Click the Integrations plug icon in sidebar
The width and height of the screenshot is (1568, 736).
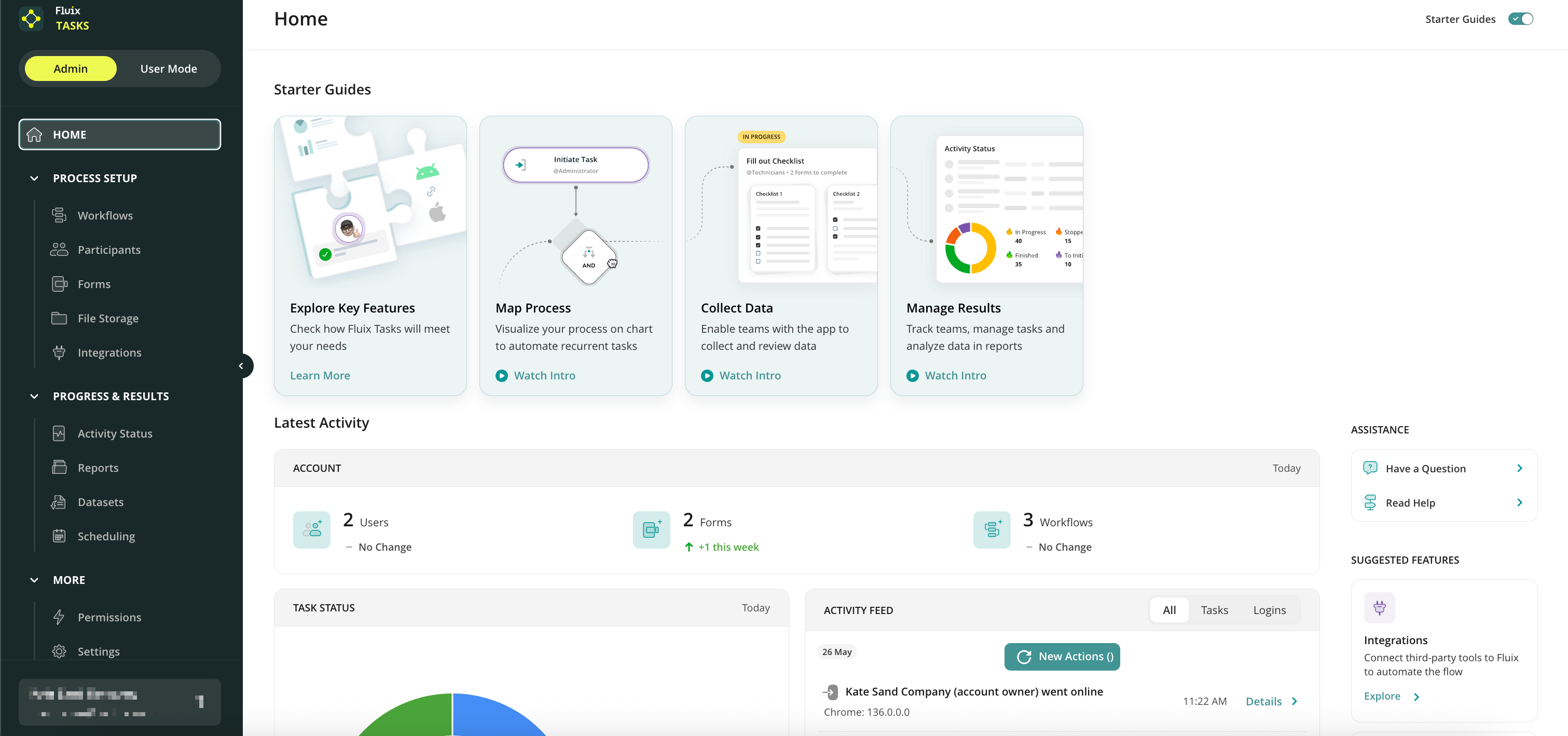tap(59, 352)
